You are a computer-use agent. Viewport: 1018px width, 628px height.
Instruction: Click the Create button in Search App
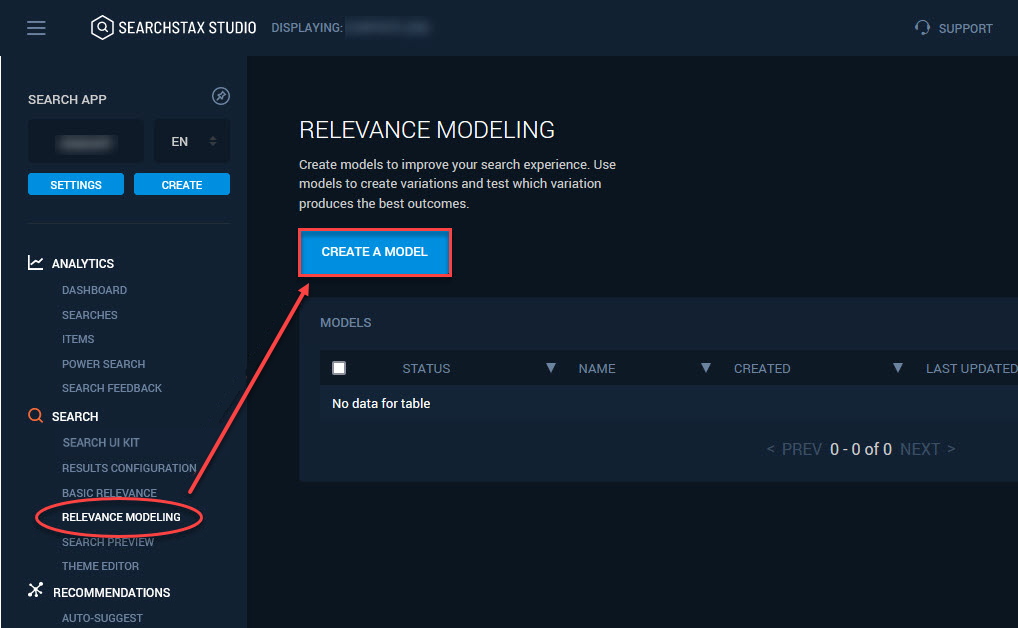coord(182,185)
